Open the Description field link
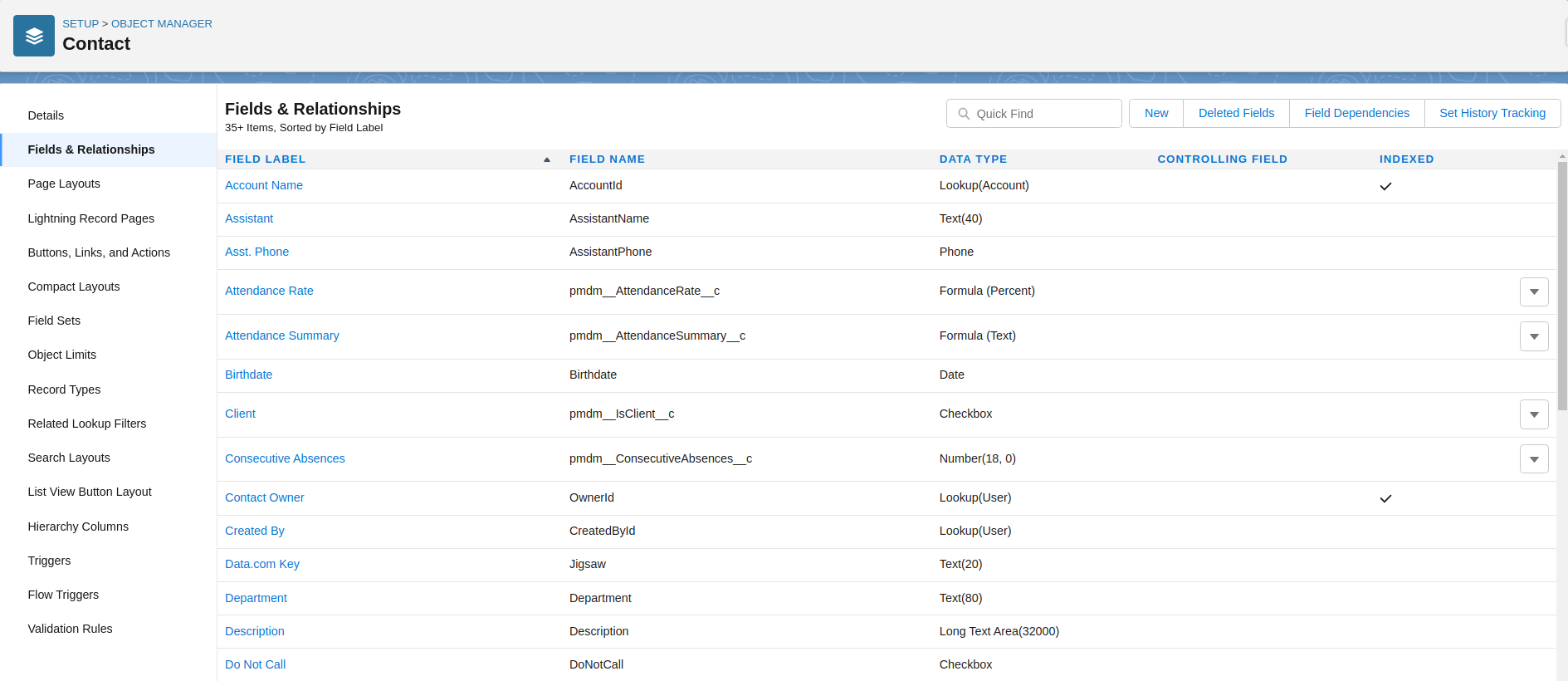 [255, 631]
